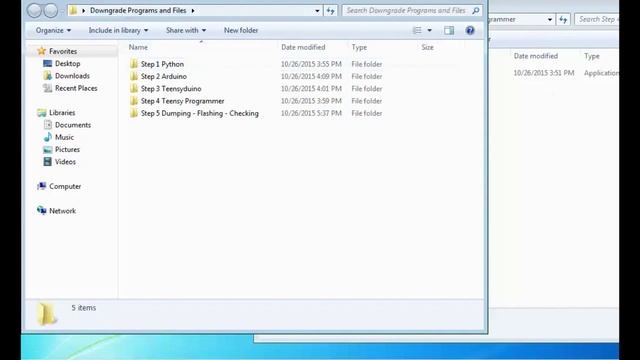Click the Computer icon in navigation pane

pos(42,186)
